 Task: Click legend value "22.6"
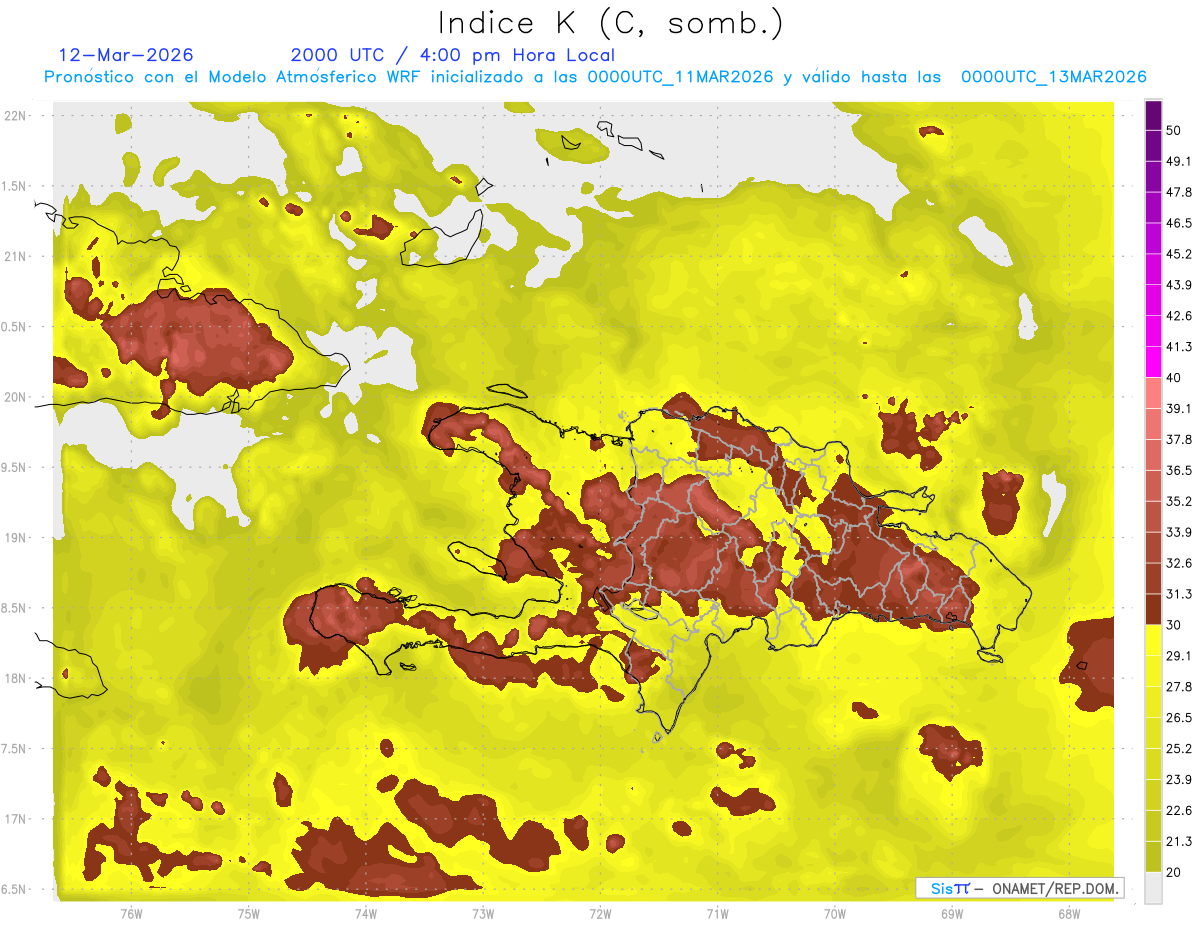pos(1178,811)
